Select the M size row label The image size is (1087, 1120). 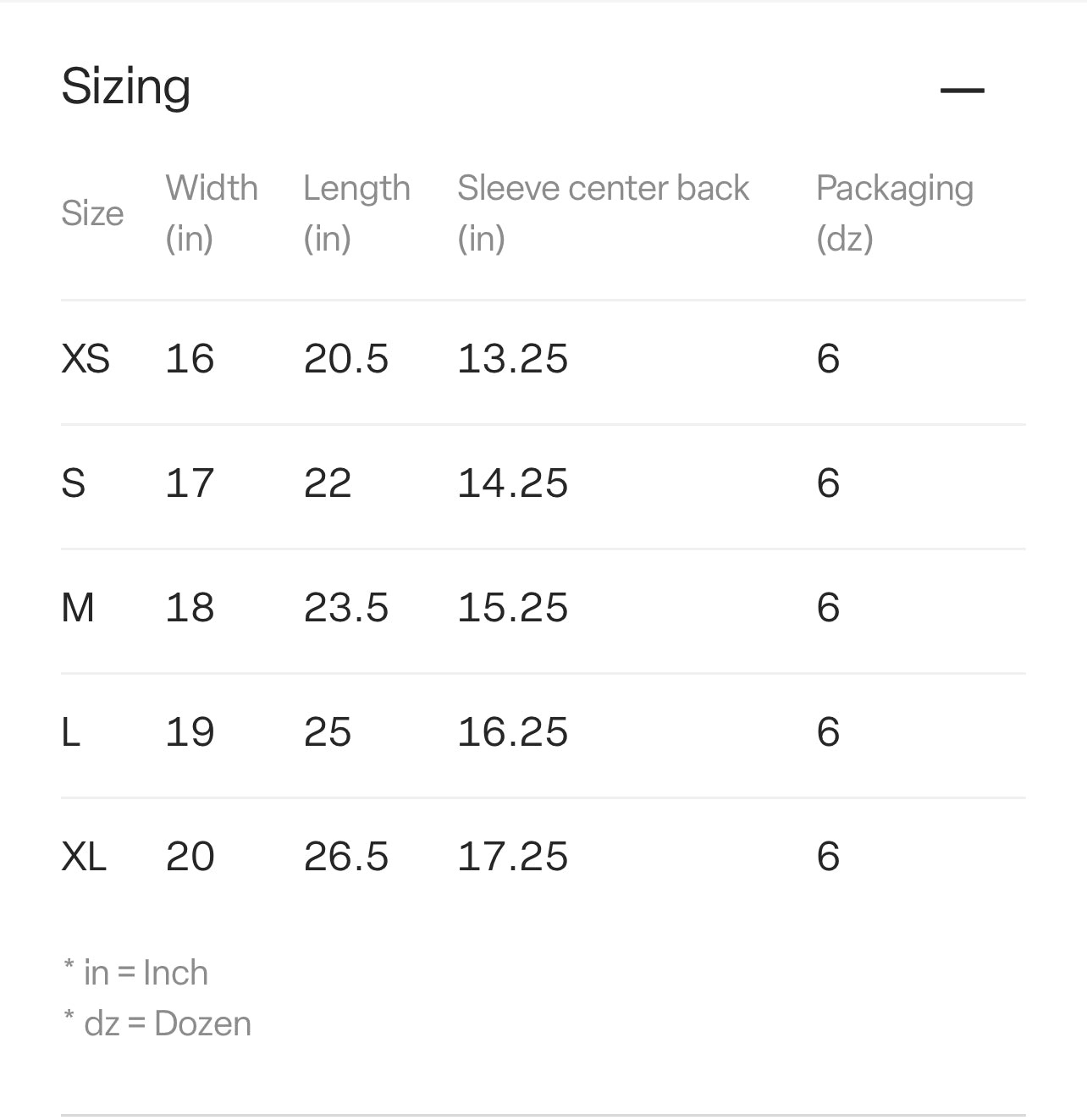78,608
